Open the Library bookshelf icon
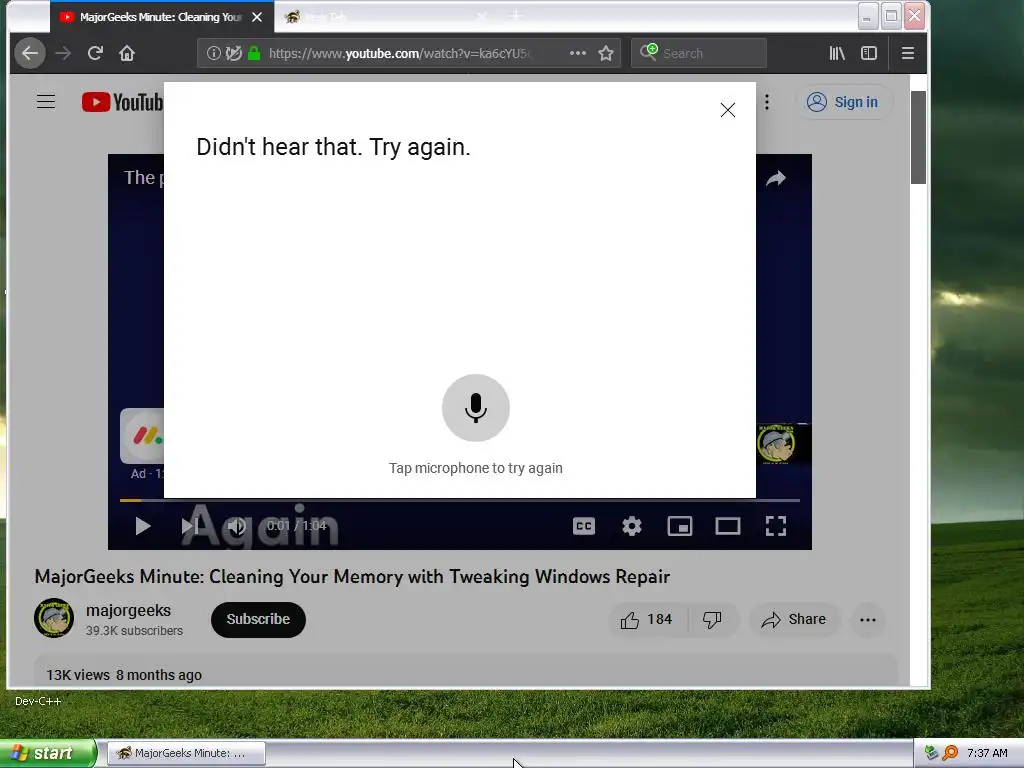1024x768 pixels. tap(837, 54)
